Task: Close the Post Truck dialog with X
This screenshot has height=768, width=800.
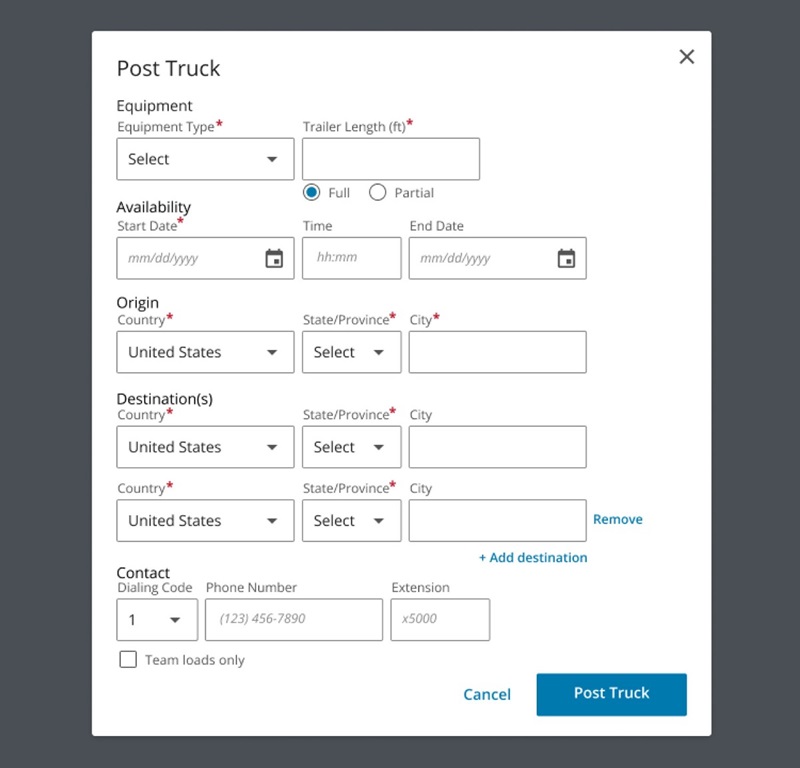Action: (686, 57)
